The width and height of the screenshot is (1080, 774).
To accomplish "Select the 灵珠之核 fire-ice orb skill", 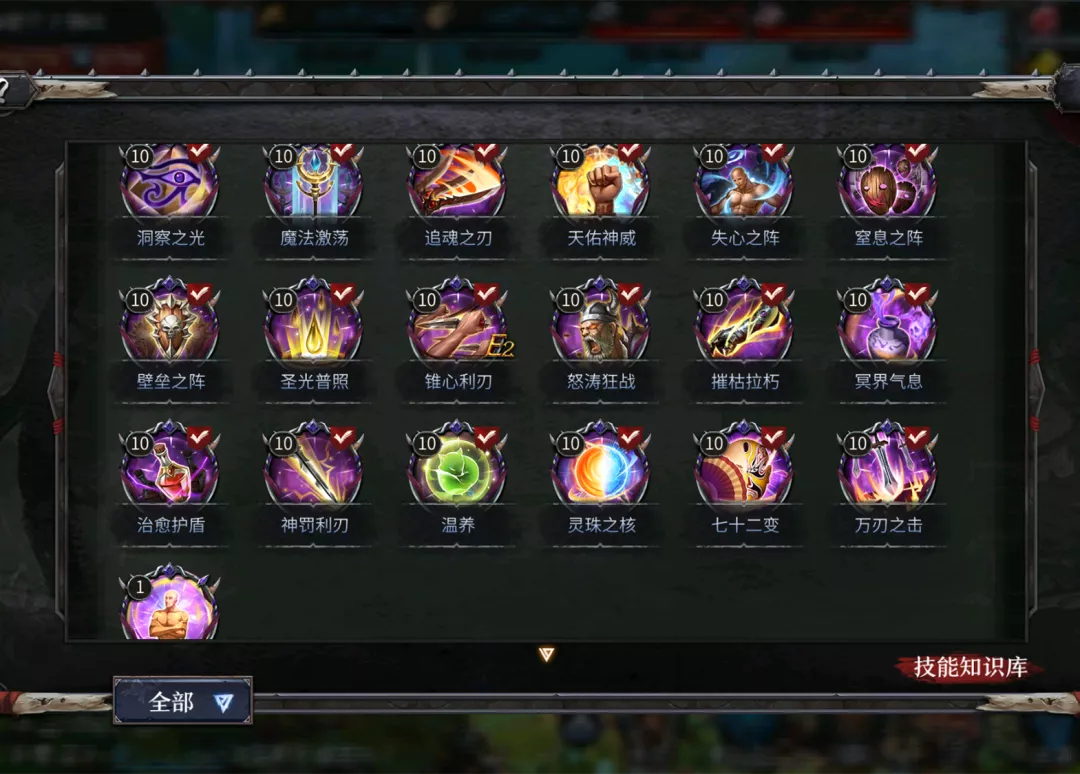I will pyautogui.click(x=601, y=465).
